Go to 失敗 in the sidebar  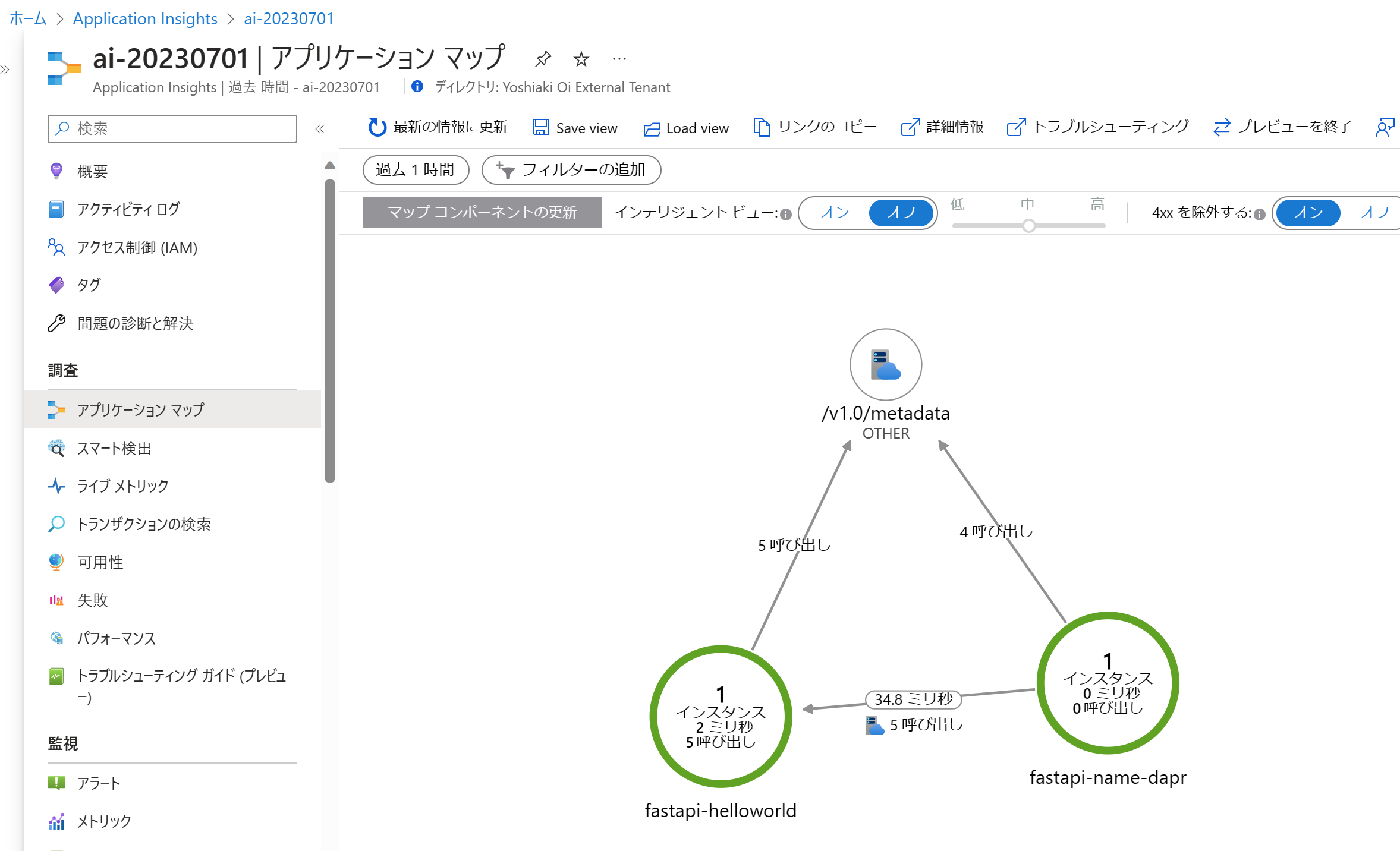coord(93,600)
